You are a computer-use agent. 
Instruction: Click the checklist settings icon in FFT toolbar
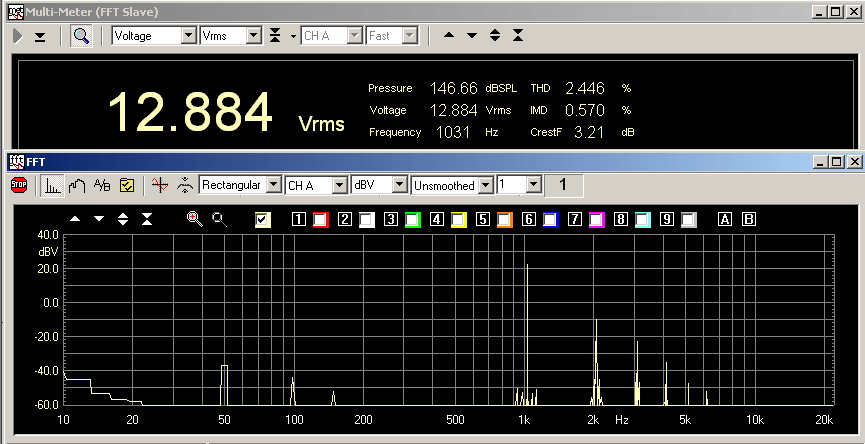coord(127,185)
